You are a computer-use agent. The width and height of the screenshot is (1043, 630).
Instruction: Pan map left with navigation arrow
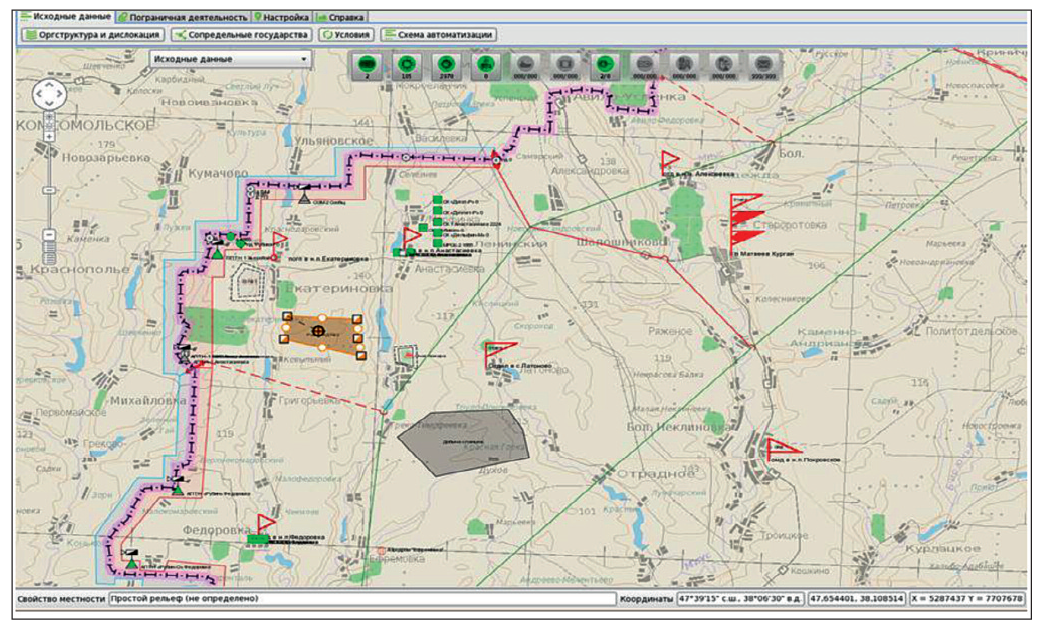pos(39,94)
